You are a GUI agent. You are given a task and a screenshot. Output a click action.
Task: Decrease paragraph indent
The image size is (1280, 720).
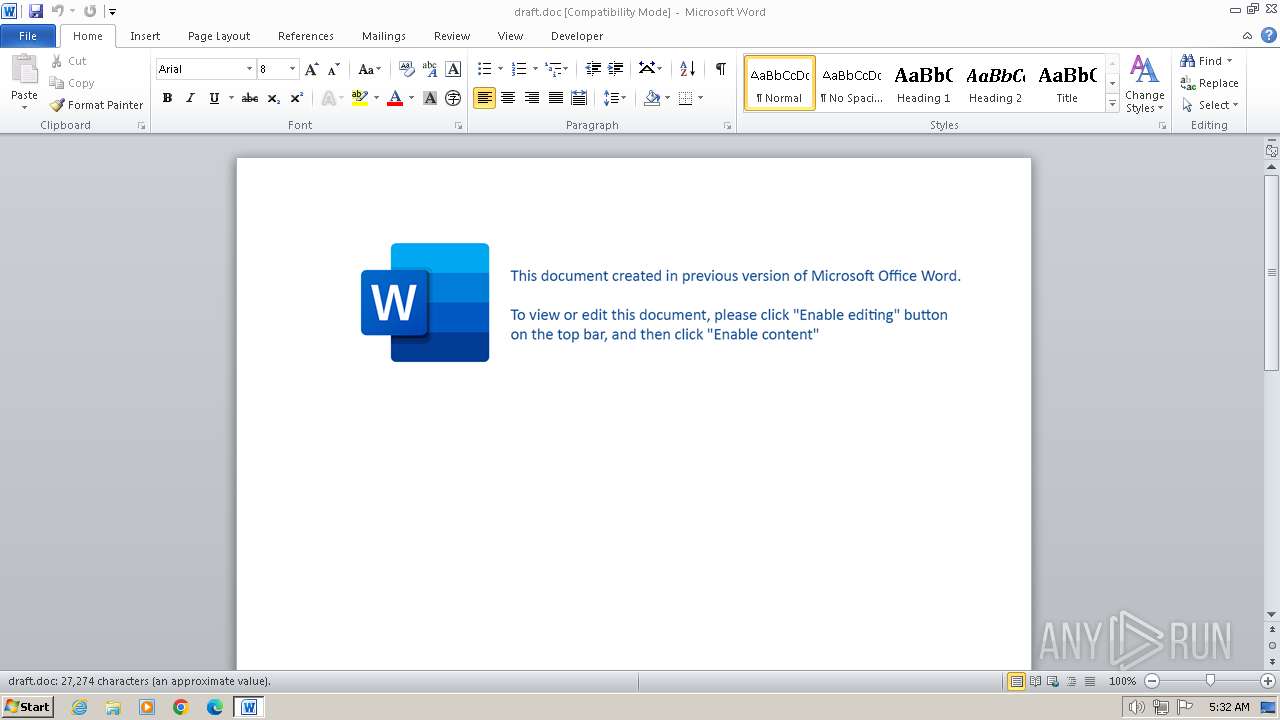pyautogui.click(x=593, y=69)
